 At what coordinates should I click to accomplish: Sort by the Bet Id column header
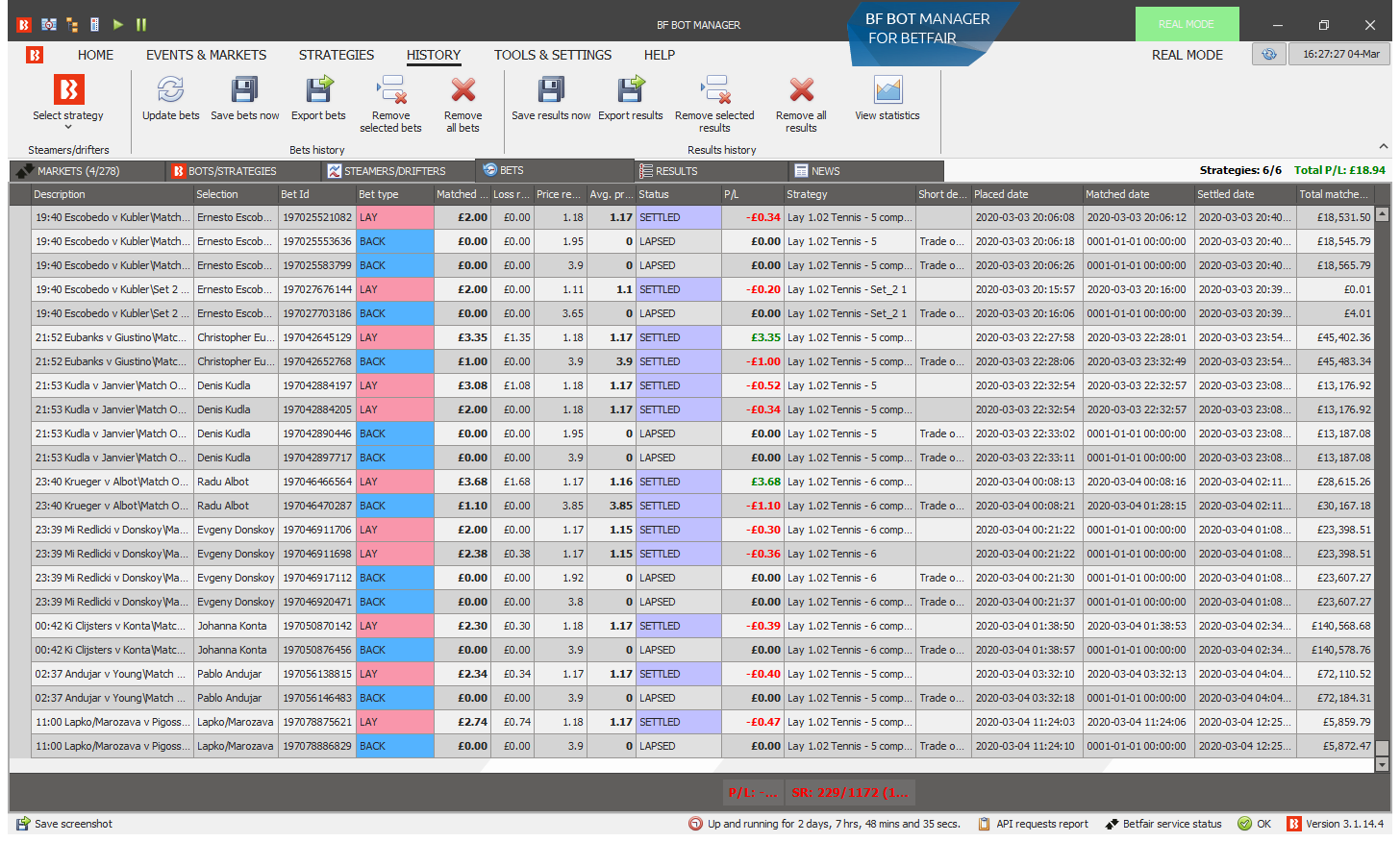pyautogui.click(x=316, y=194)
